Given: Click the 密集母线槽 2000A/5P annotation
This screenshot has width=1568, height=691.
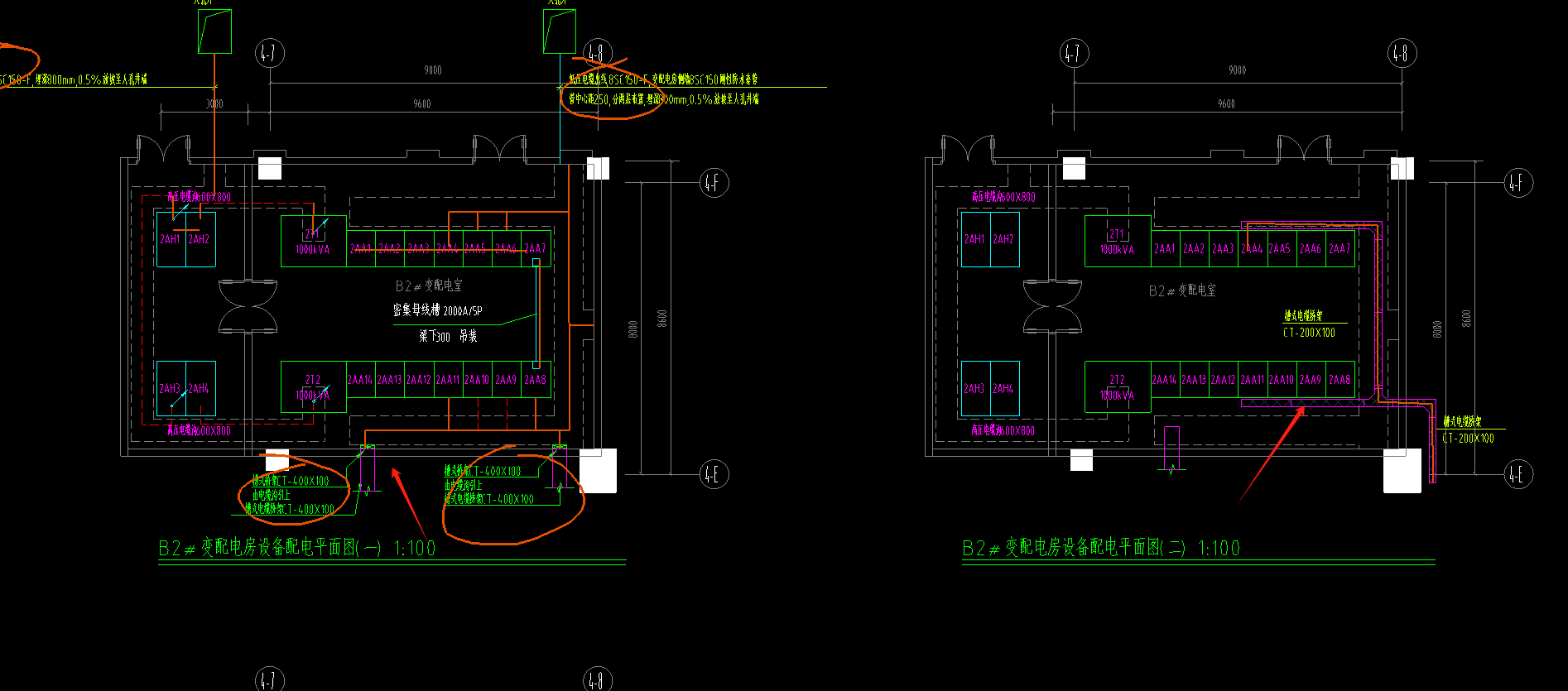Looking at the screenshot, I should pos(437,310).
